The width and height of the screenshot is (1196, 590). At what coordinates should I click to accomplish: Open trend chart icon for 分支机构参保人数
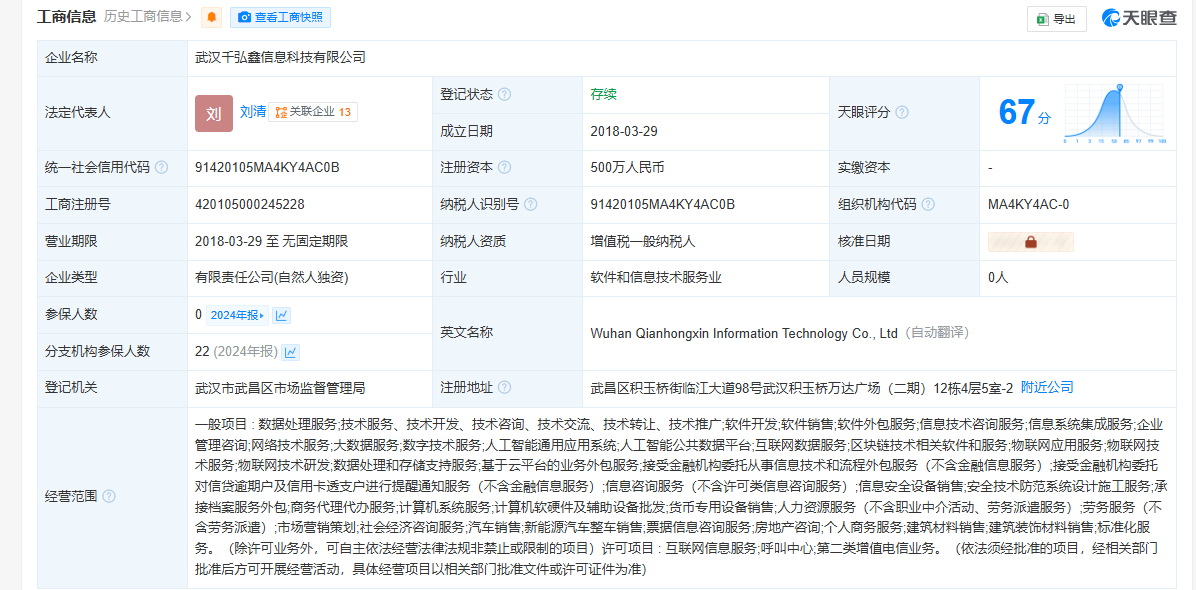click(291, 352)
